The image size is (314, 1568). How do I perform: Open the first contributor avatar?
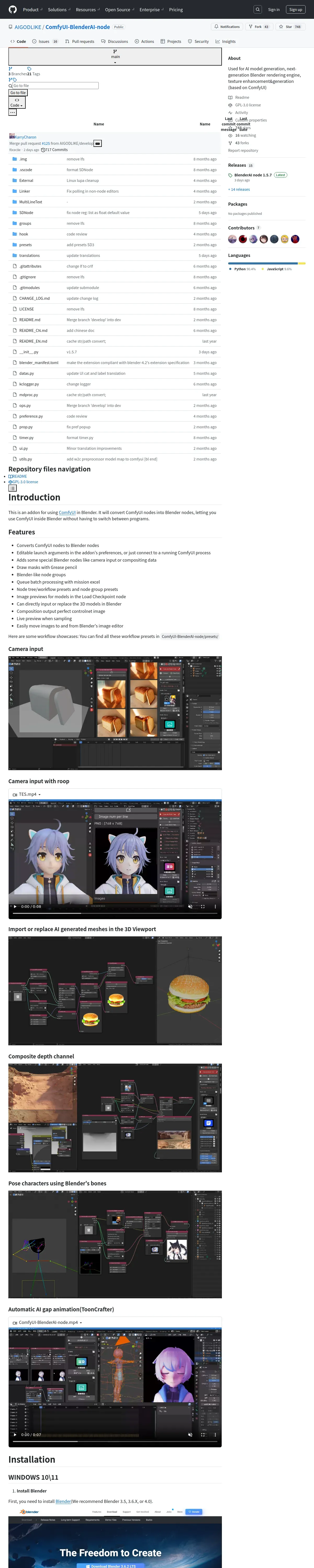click(232, 239)
